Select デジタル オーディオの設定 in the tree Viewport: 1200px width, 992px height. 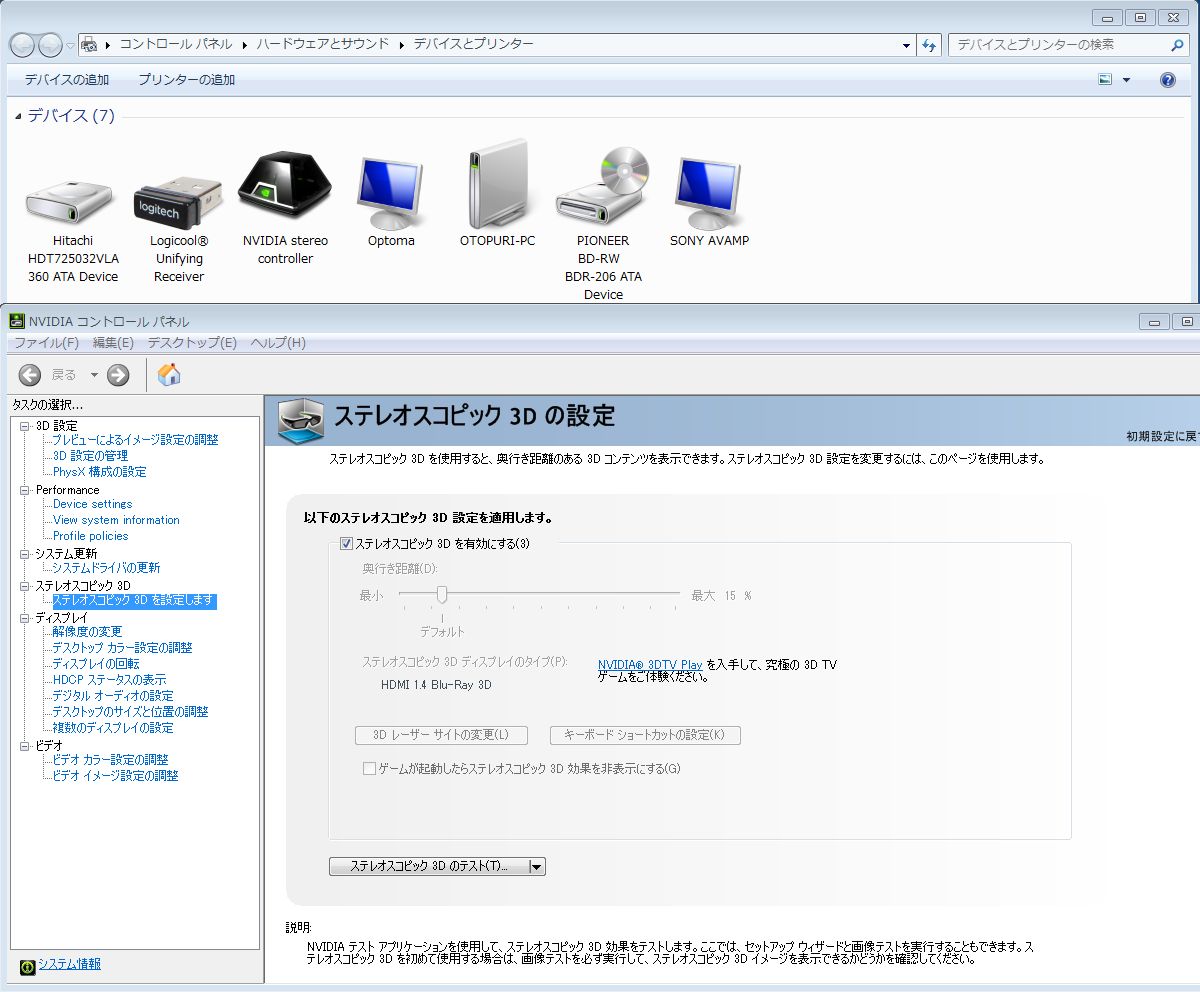point(113,696)
